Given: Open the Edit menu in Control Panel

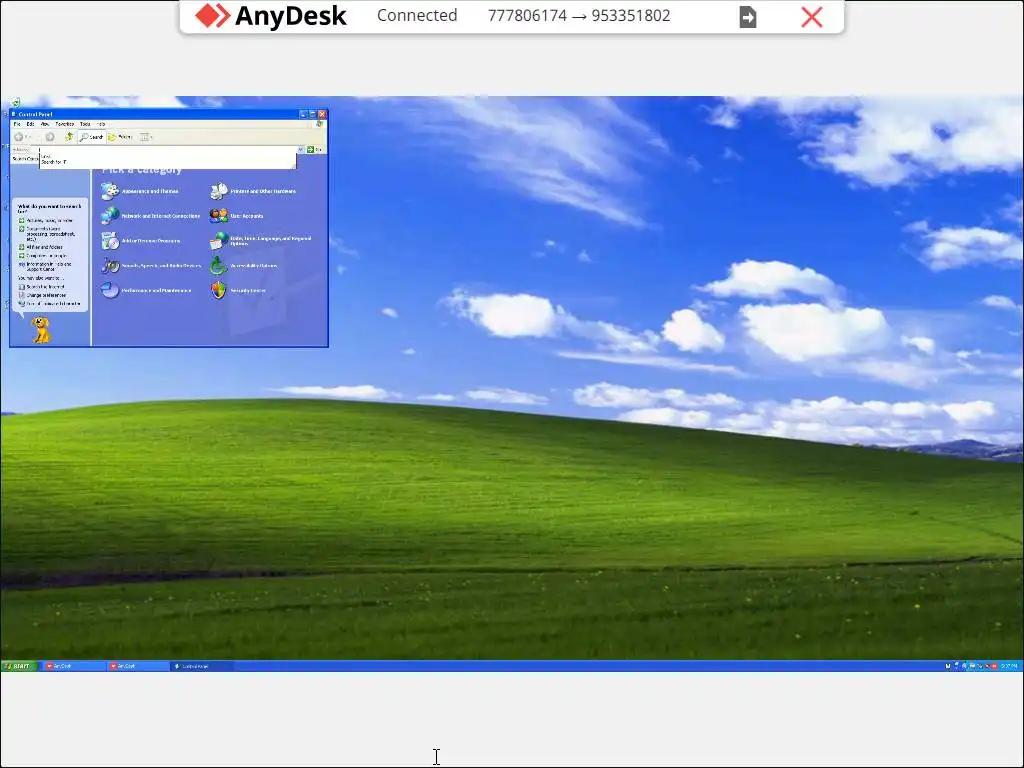Looking at the screenshot, I should point(30,124).
